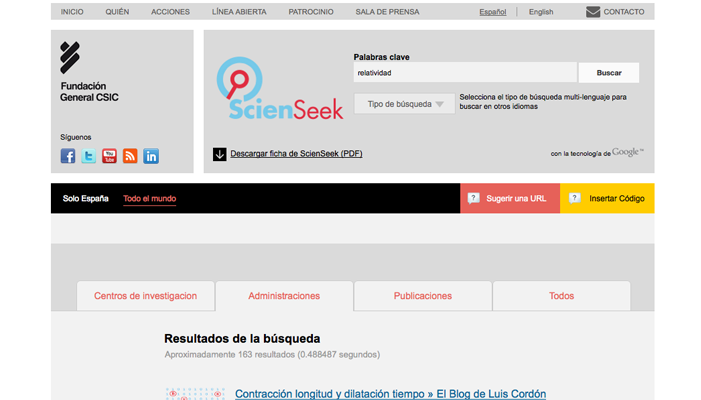Open the YouTube social icon
The width and height of the screenshot is (701, 400).
coord(109,156)
